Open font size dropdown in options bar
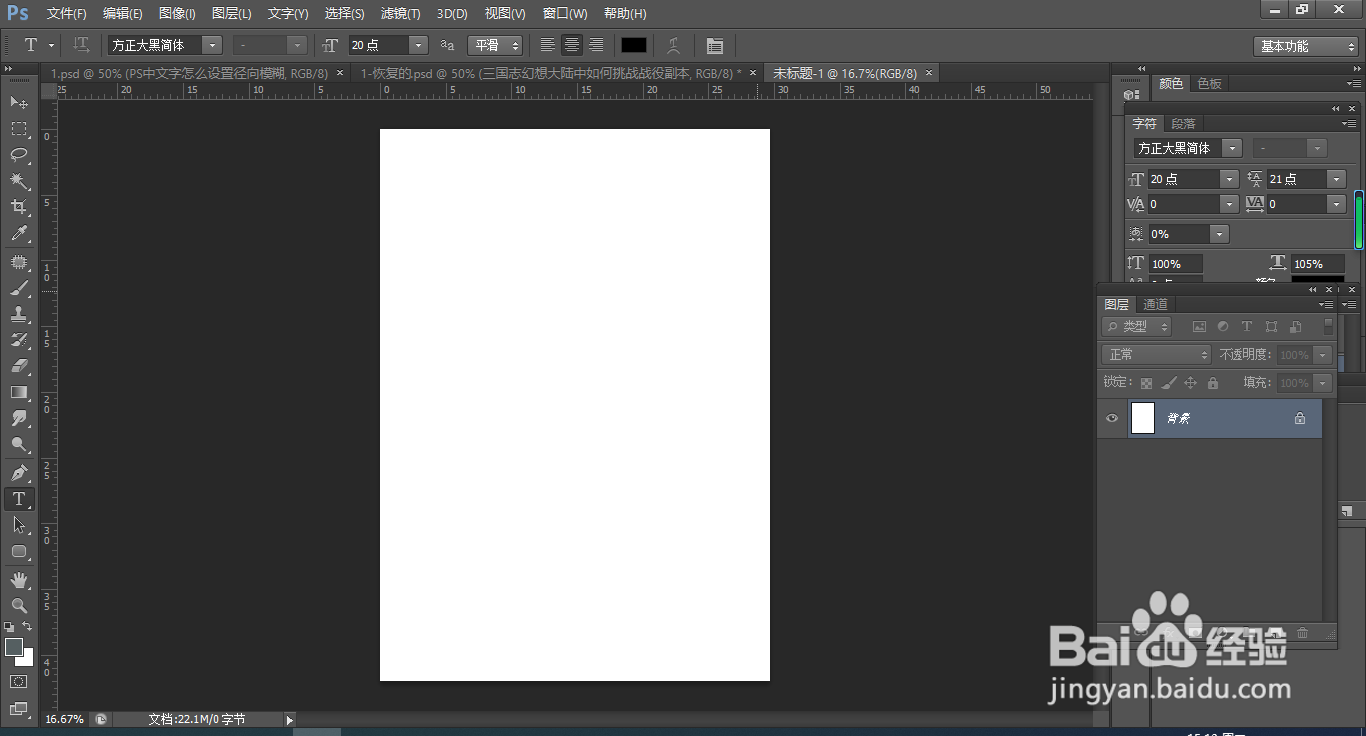 (x=418, y=45)
